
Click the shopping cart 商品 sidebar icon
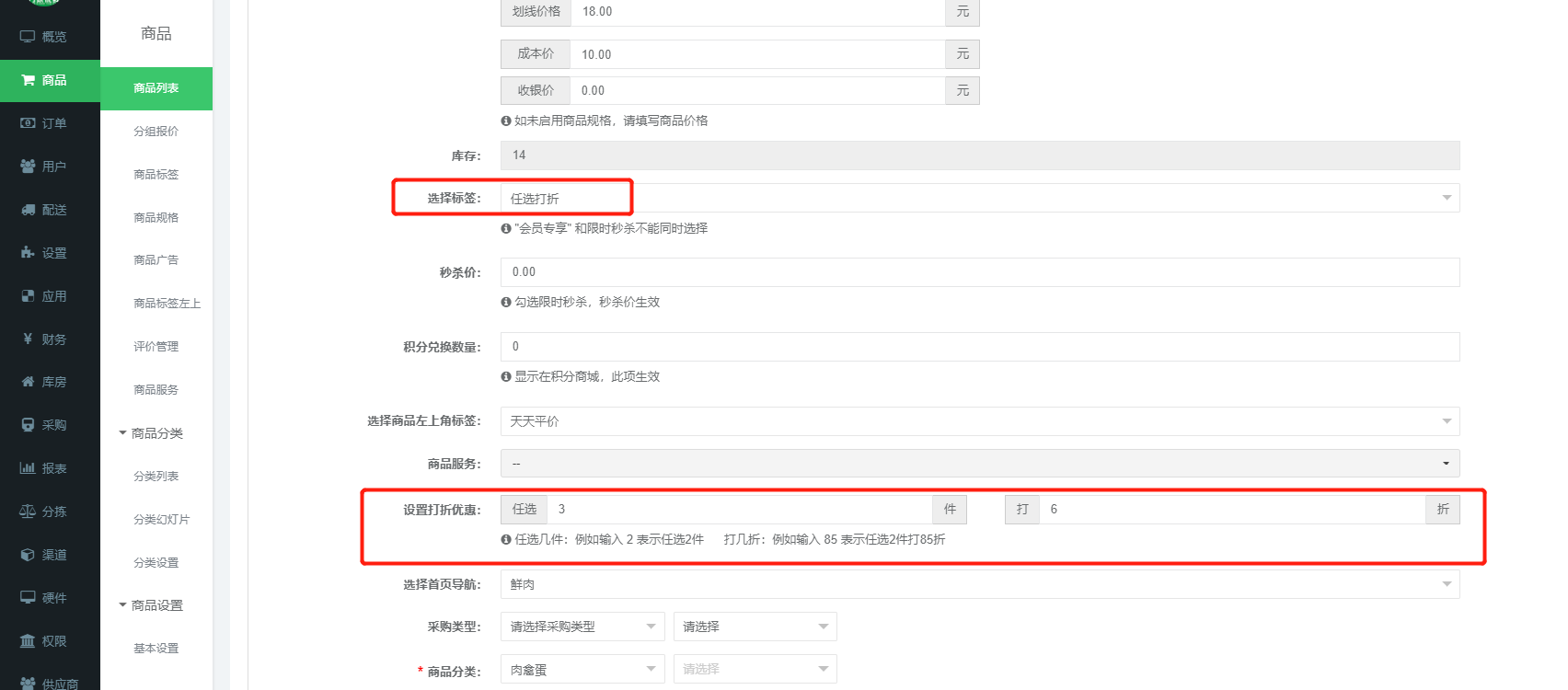tap(28, 80)
